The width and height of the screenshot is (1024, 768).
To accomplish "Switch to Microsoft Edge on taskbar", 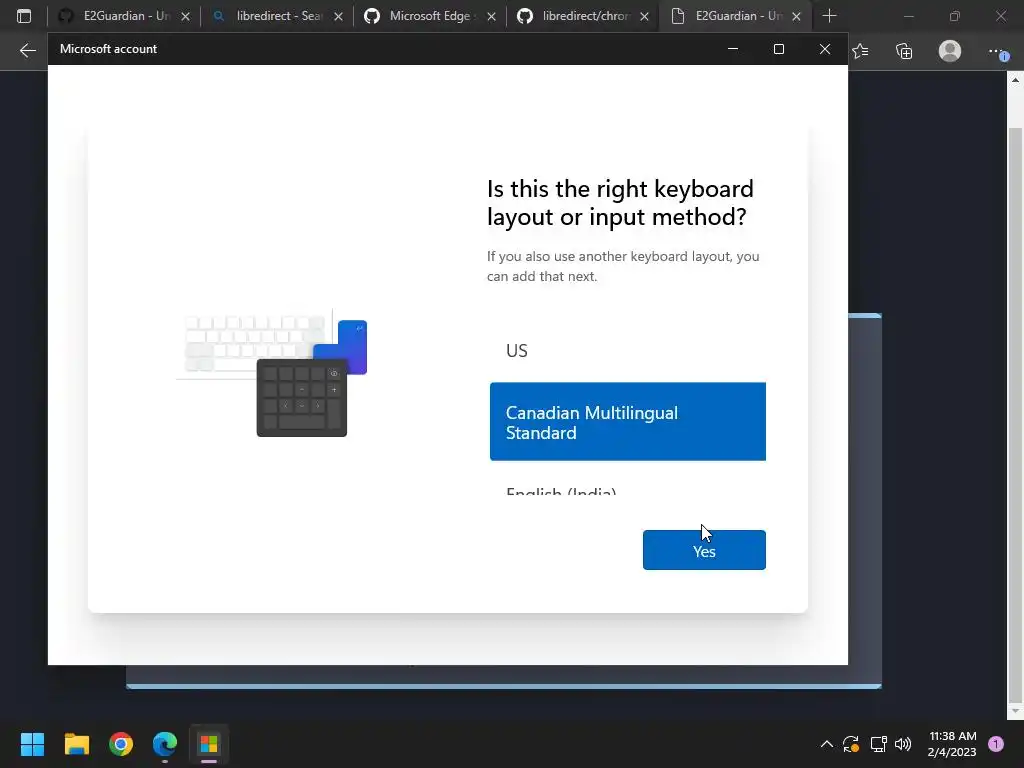I will 165,744.
